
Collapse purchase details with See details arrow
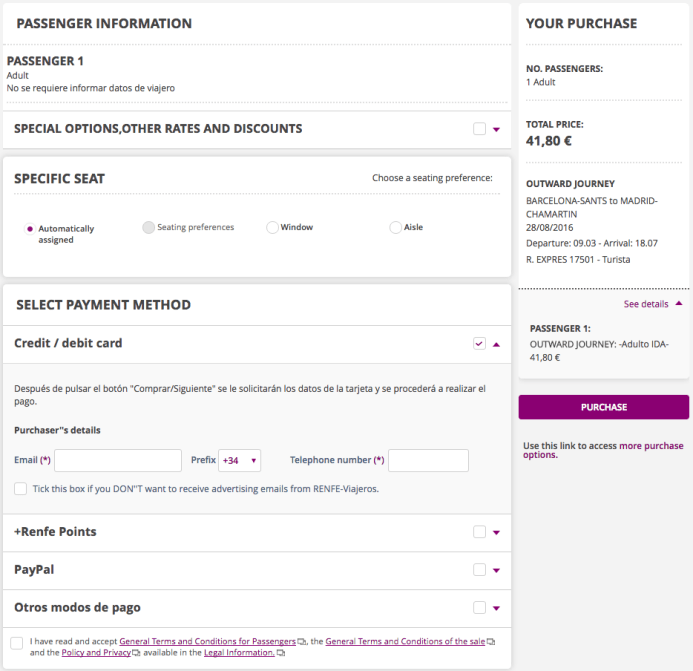[x=679, y=304]
